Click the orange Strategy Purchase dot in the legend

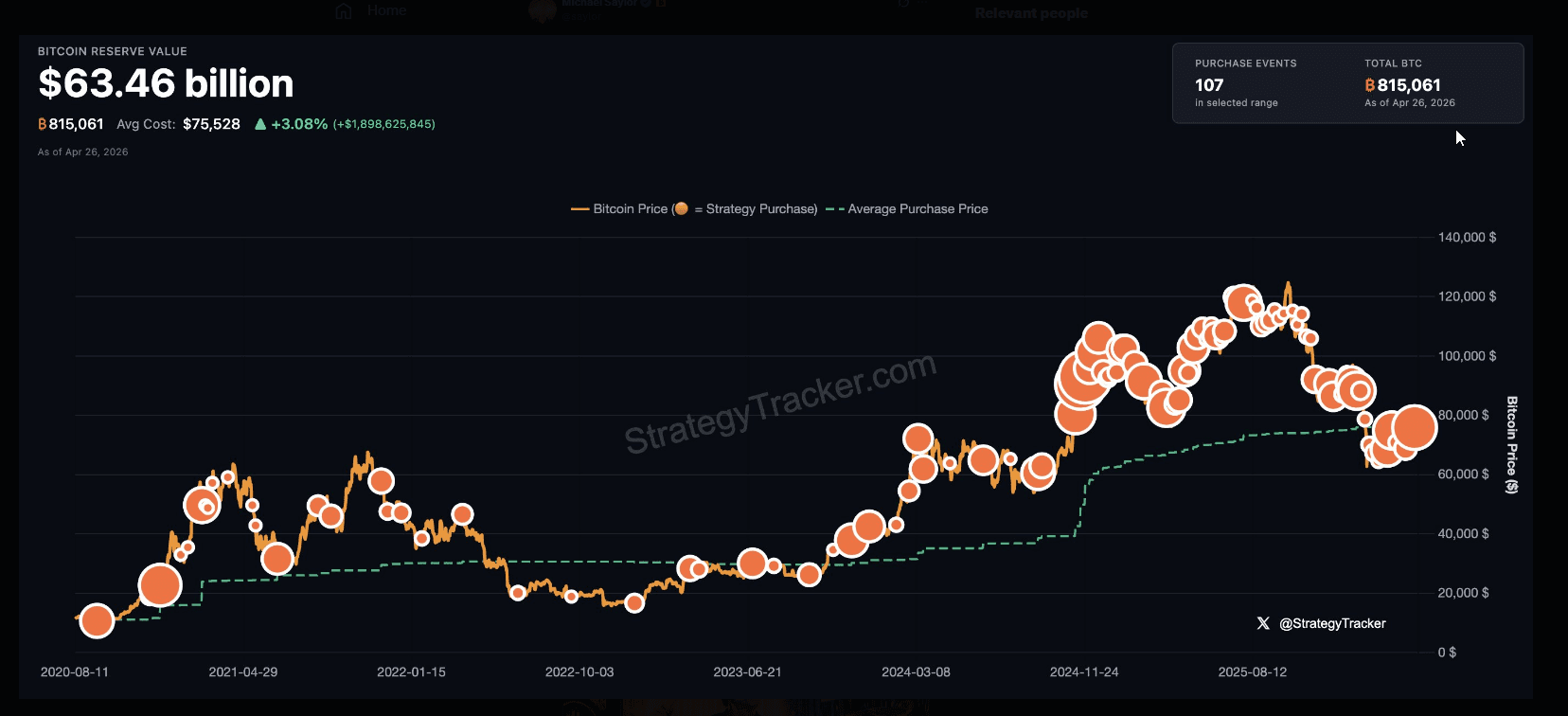tap(680, 208)
